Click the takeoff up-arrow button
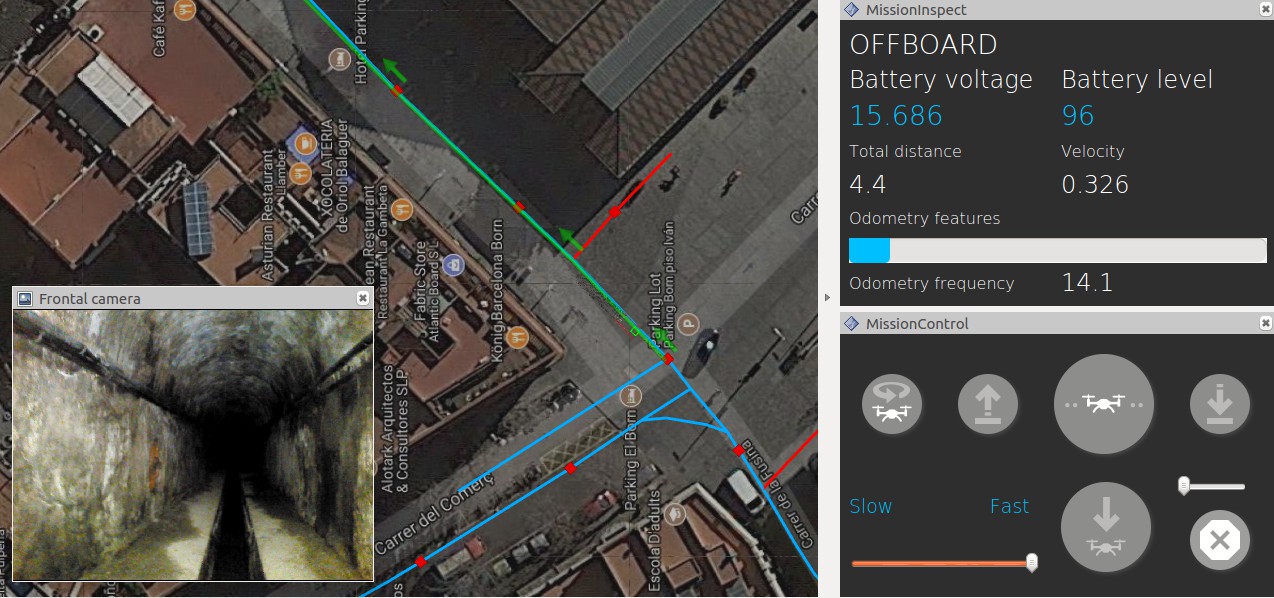Screen dimensions: 1274x598 coord(988,405)
